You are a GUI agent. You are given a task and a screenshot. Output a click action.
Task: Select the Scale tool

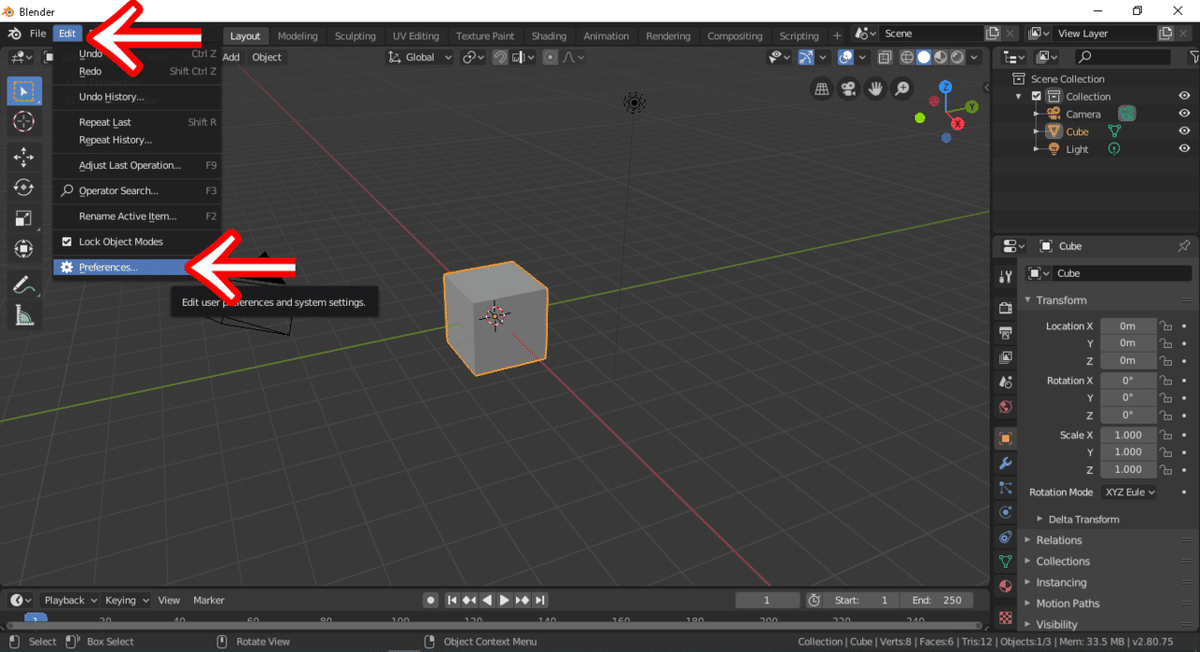click(24, 218)
